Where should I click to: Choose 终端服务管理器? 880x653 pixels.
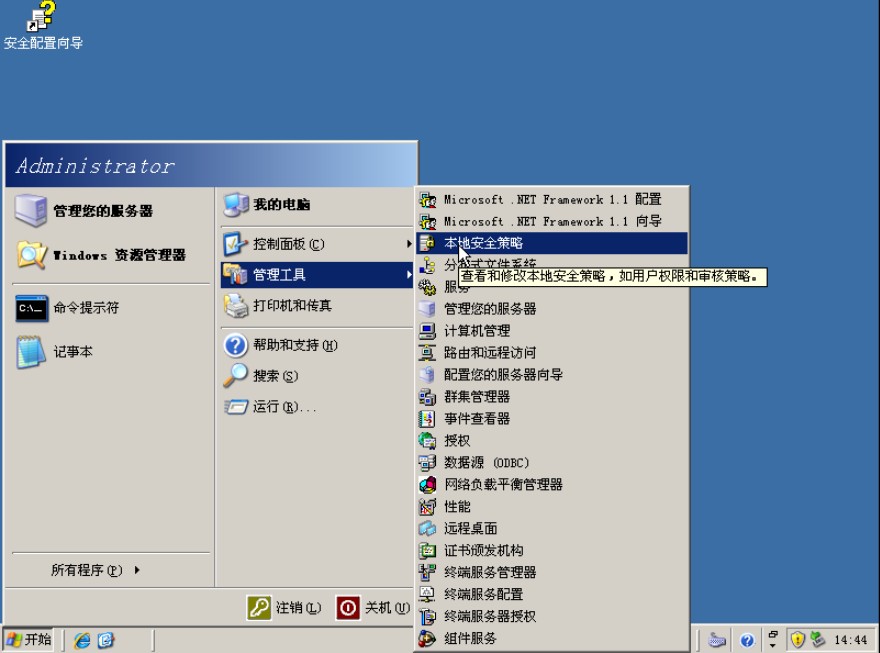coord(552,572)
